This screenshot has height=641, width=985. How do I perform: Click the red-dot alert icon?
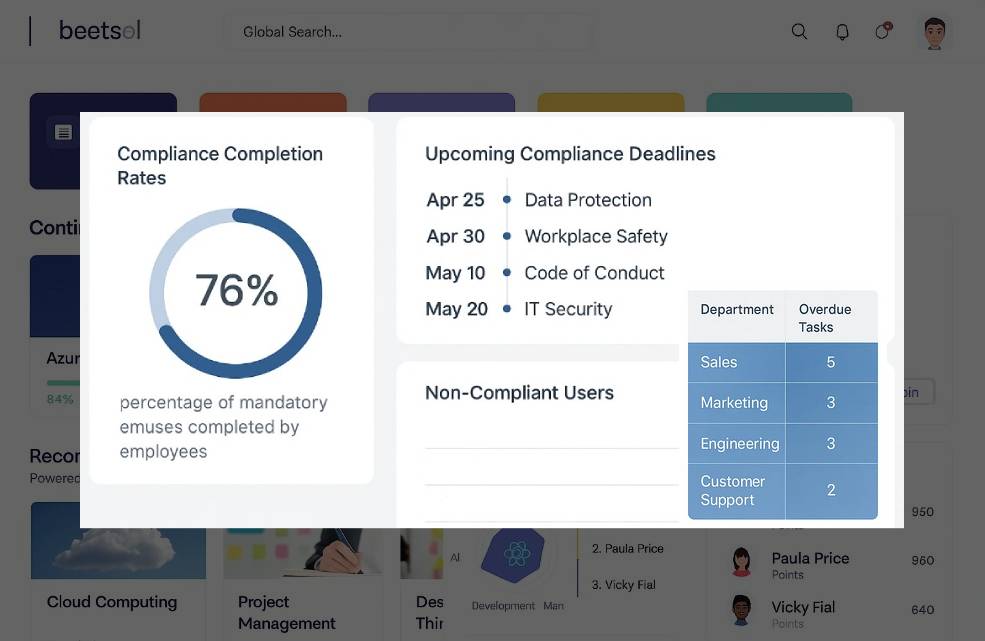882,31
